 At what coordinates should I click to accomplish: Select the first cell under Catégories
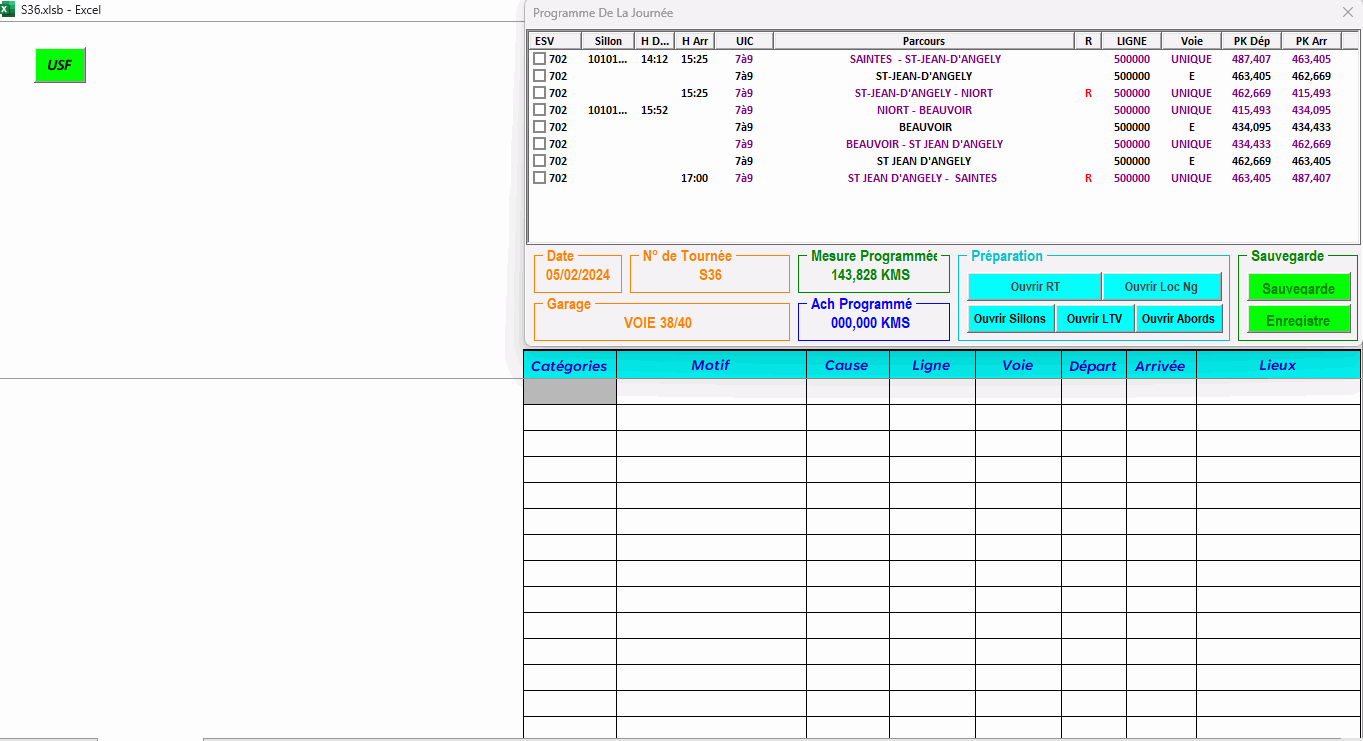click(569, 392)
